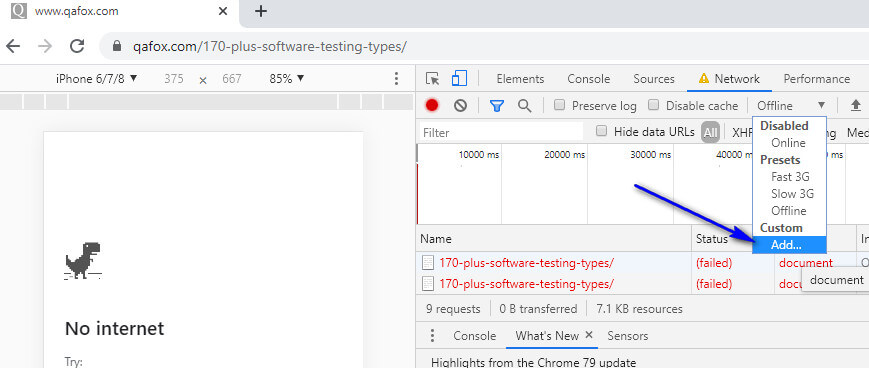Image resolution: width=869 pixels, height=368 pixels.
Task: Open the iPhone 6/7/8 device dropdown
Action: [96, 79]
